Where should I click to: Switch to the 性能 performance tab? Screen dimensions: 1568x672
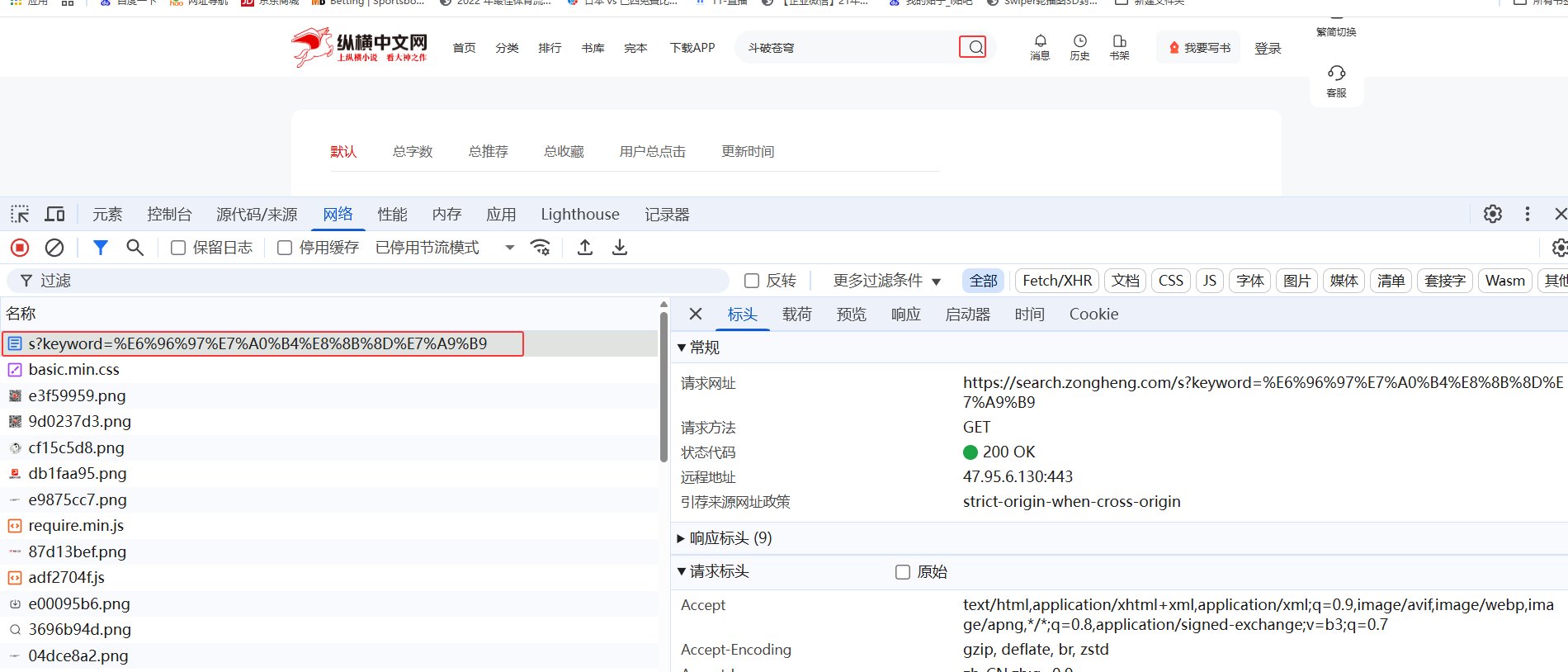392,215
